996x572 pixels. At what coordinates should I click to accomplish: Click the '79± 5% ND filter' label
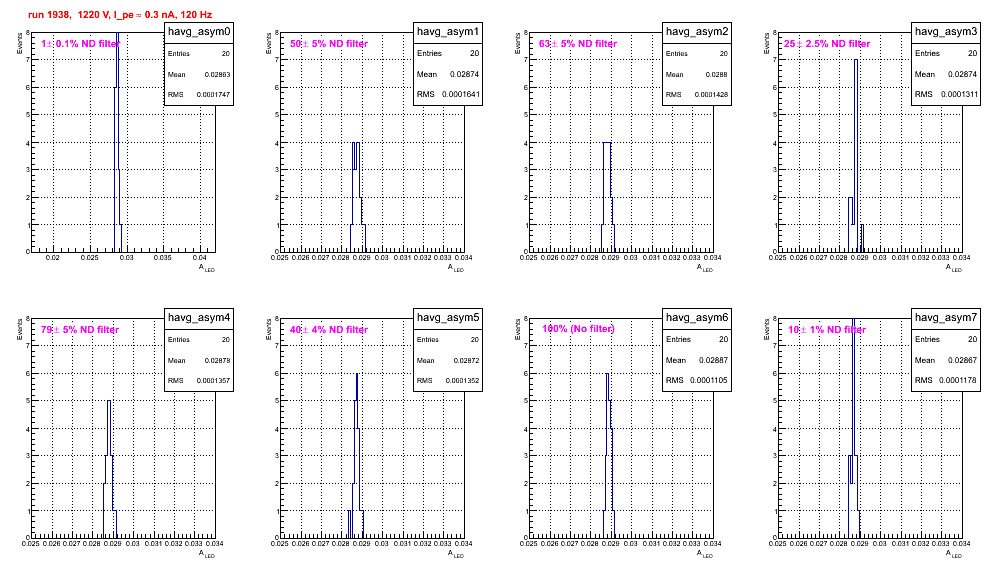[x=80, y=330]
